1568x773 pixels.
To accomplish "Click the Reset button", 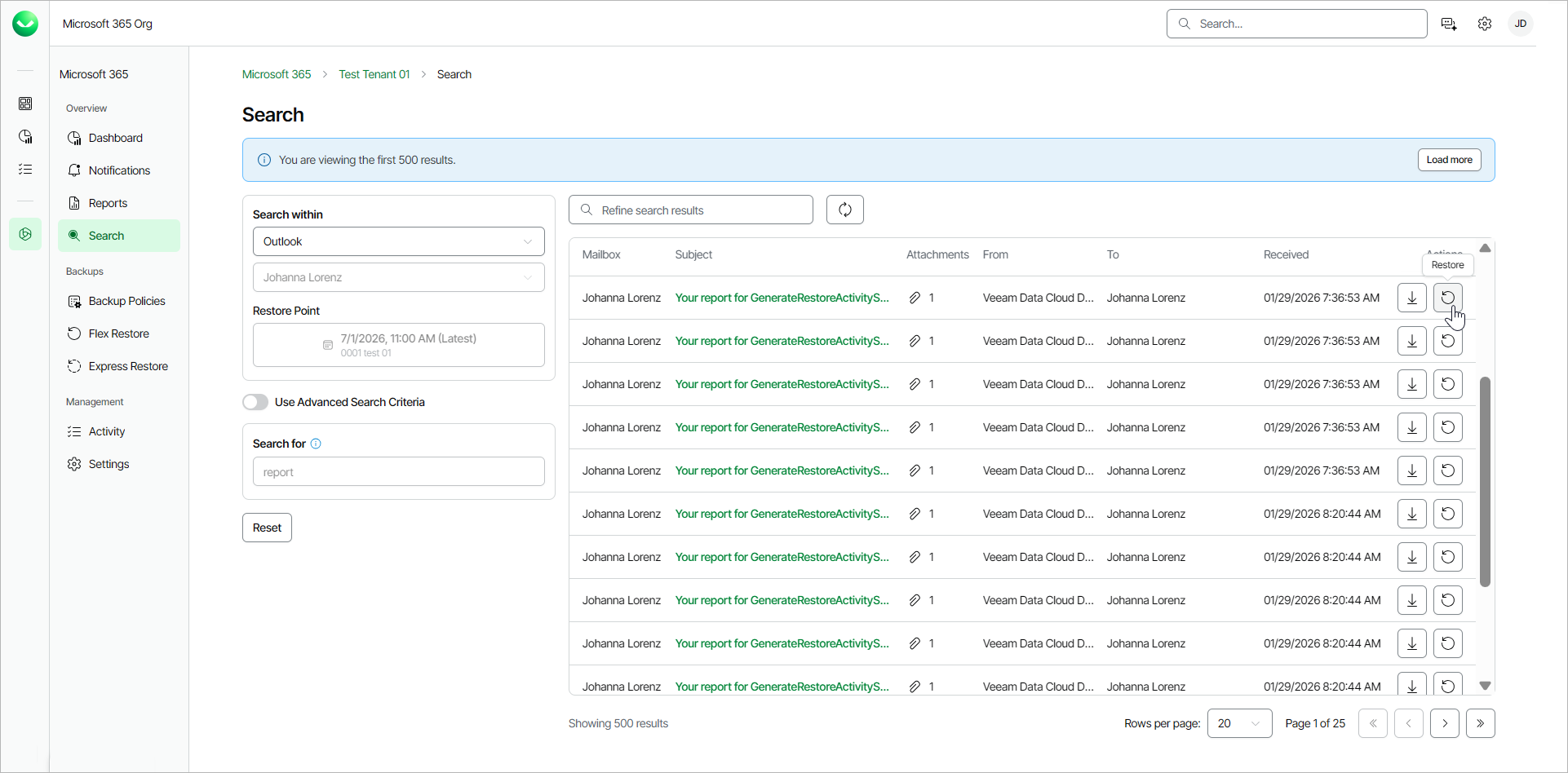I will [267, 528].
